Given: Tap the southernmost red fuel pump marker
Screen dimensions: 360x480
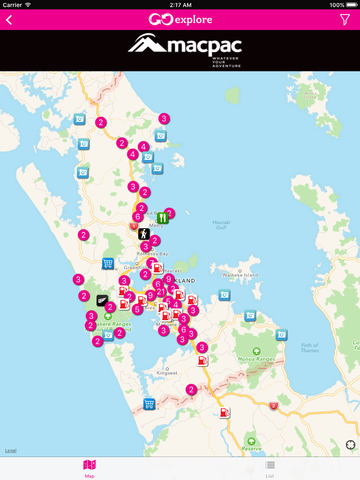Looking at the screenshot, I should point(225,412).
